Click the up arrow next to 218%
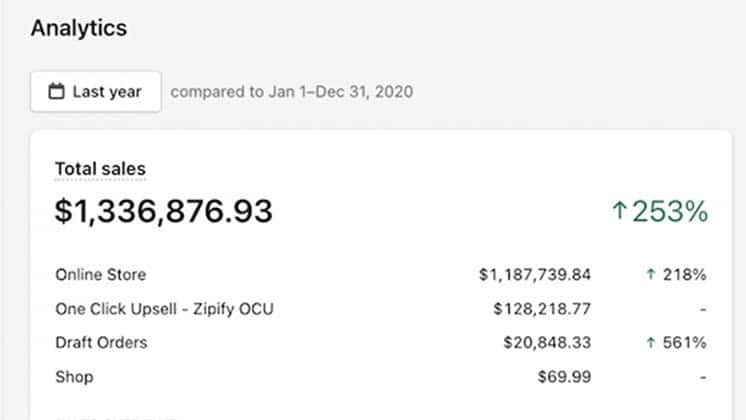Screen dimensions: 746x420 [x=652, y=275]
